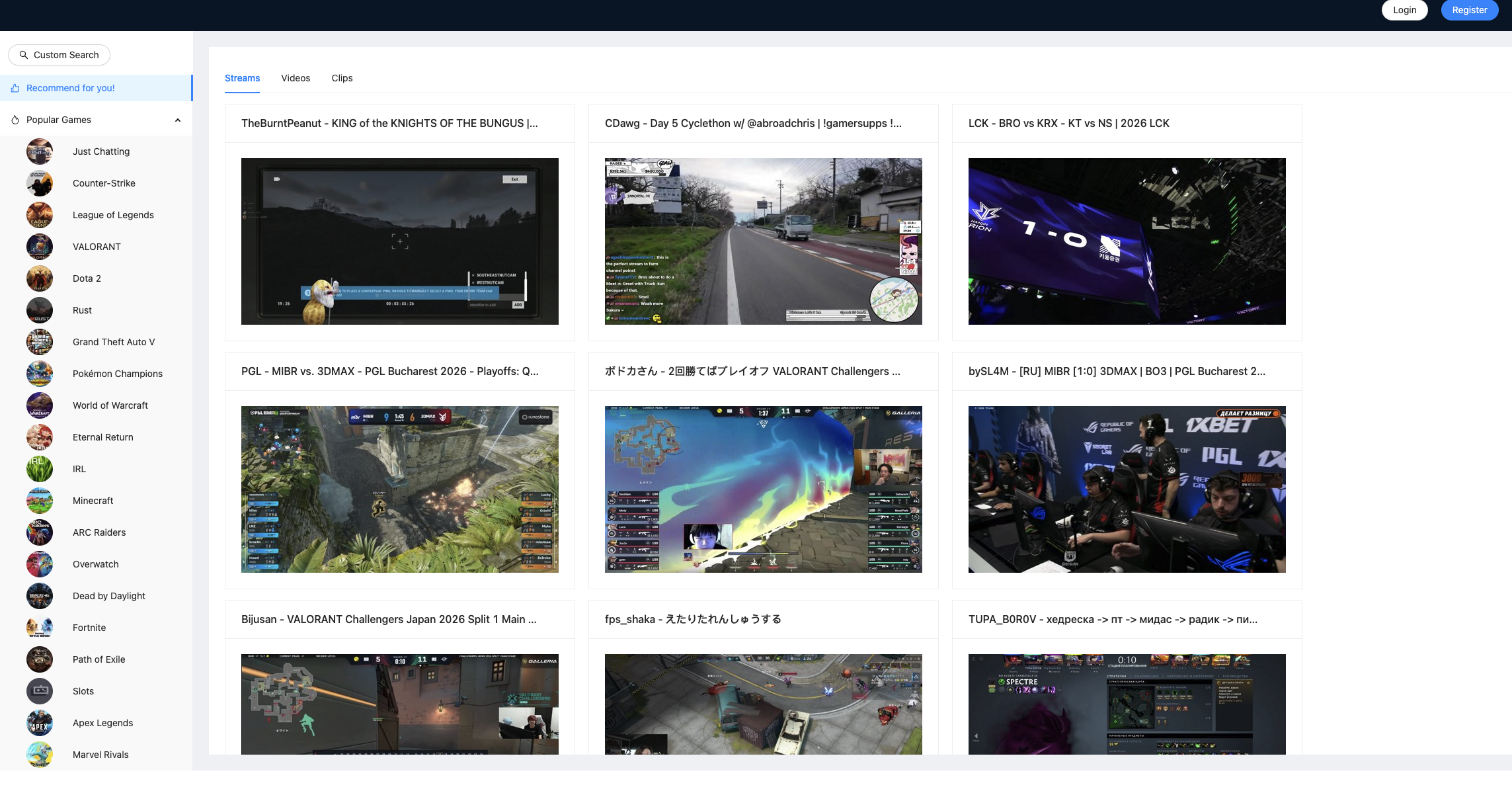Open the Clips tab
The image size is (1512, 793).
(x=342, y=78)
